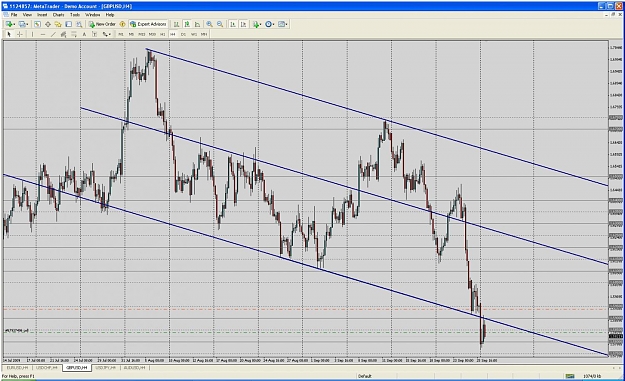Viewport: 625px width, 381px height.
Task: Switch to the USDJPY,H4 chart tab
Action: [x=106, y=368]
